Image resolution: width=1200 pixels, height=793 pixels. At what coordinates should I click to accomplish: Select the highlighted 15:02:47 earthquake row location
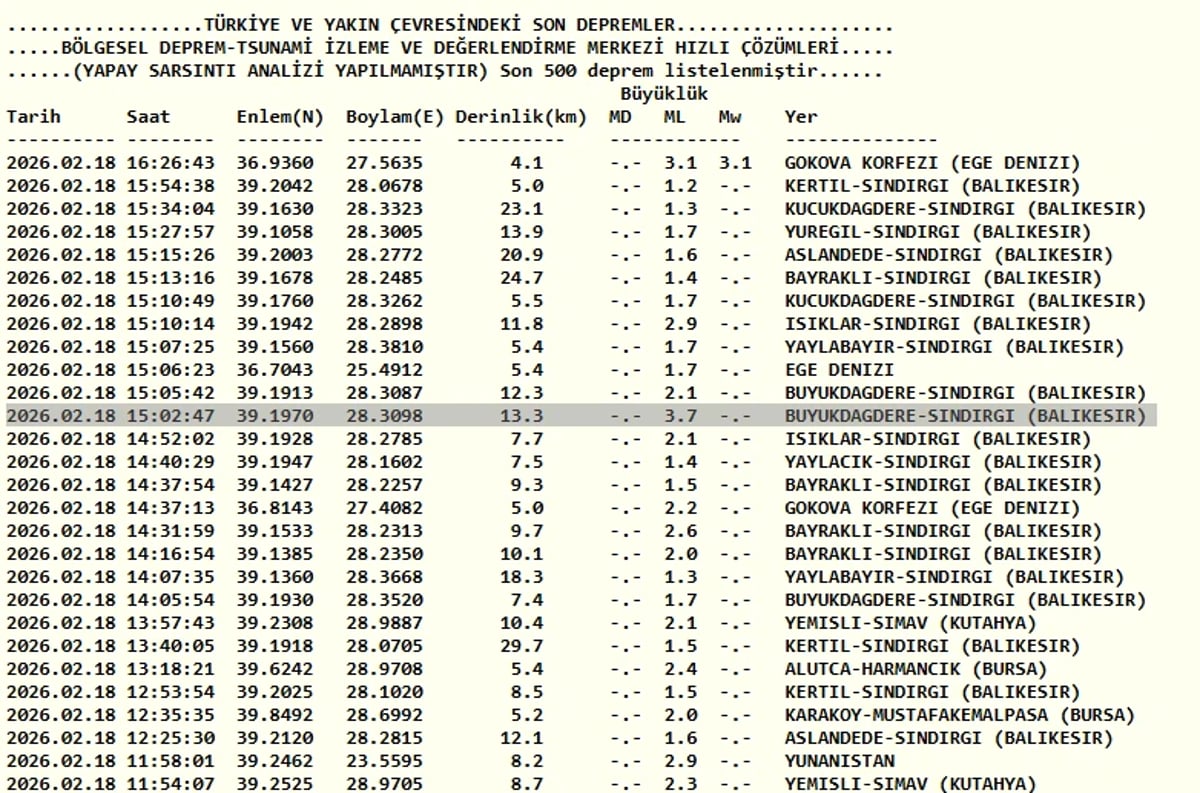965,416
